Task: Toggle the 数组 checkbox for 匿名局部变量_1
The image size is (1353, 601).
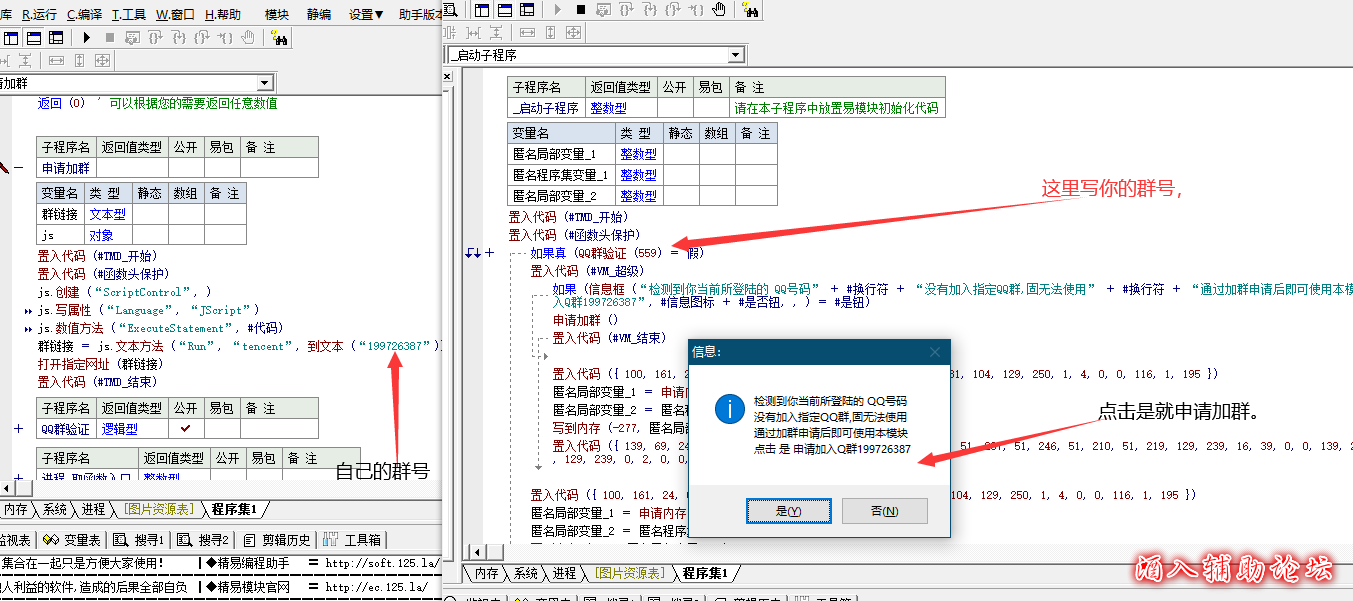Action: 716,154
